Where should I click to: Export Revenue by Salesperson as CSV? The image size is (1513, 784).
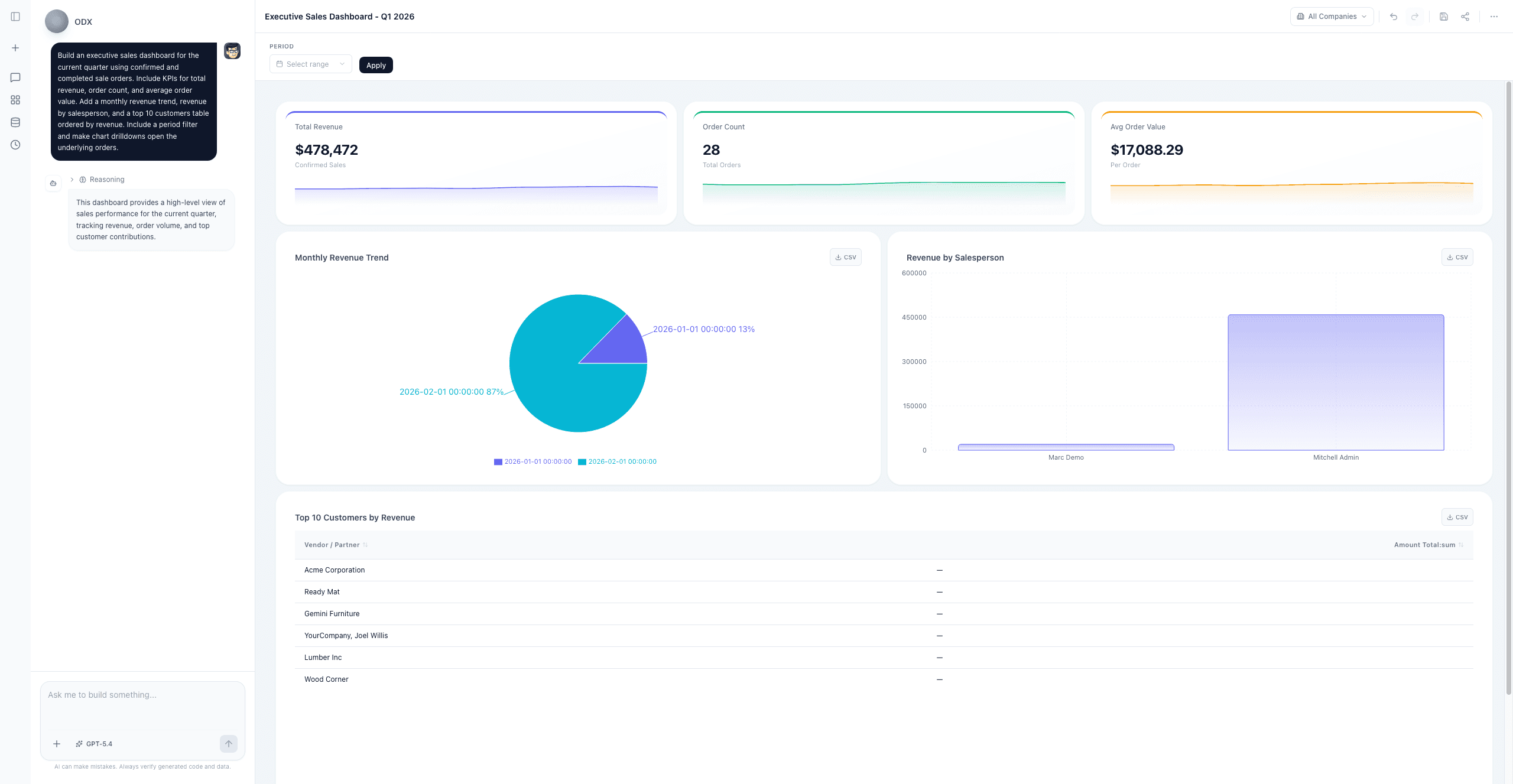[1457, 257]
